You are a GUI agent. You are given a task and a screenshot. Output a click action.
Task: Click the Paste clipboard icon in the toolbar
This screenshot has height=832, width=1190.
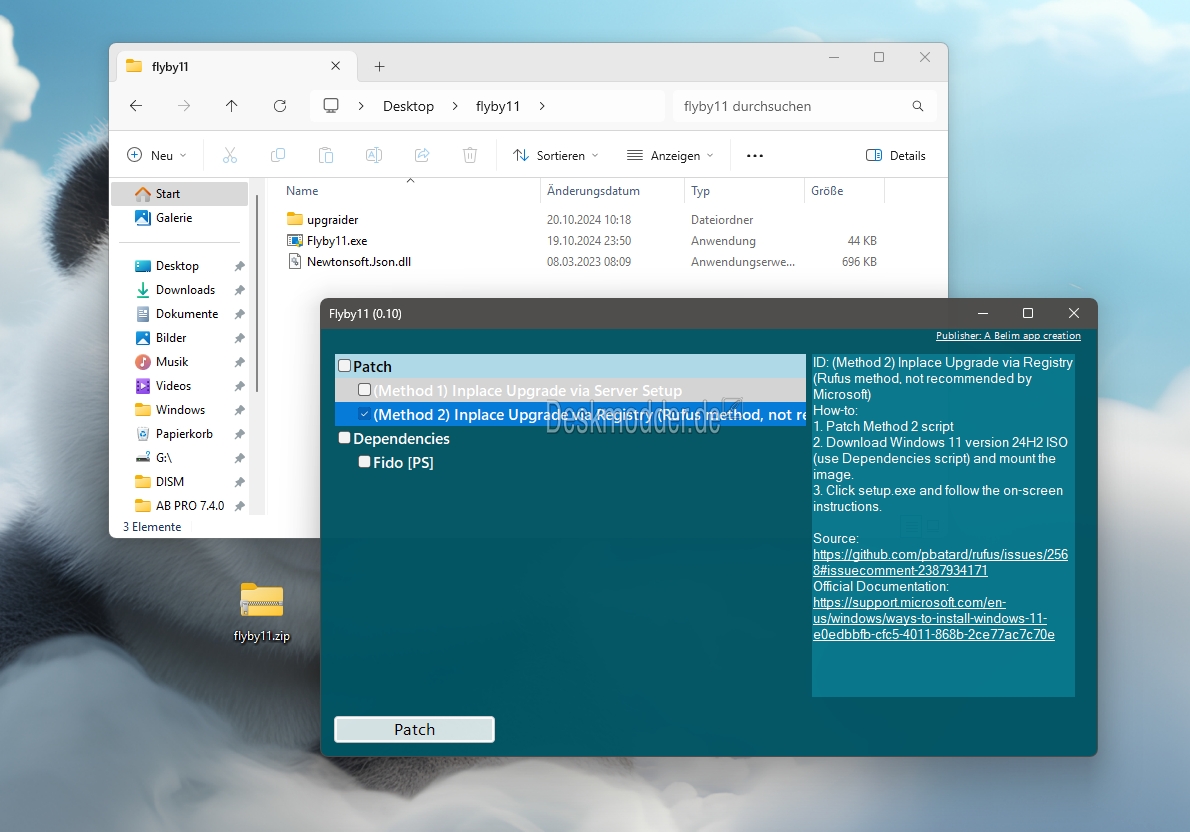[x=326, y=156]
